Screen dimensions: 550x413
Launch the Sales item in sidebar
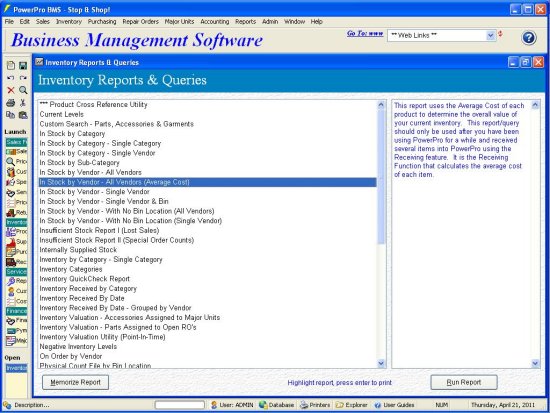(x=16, y=152)
